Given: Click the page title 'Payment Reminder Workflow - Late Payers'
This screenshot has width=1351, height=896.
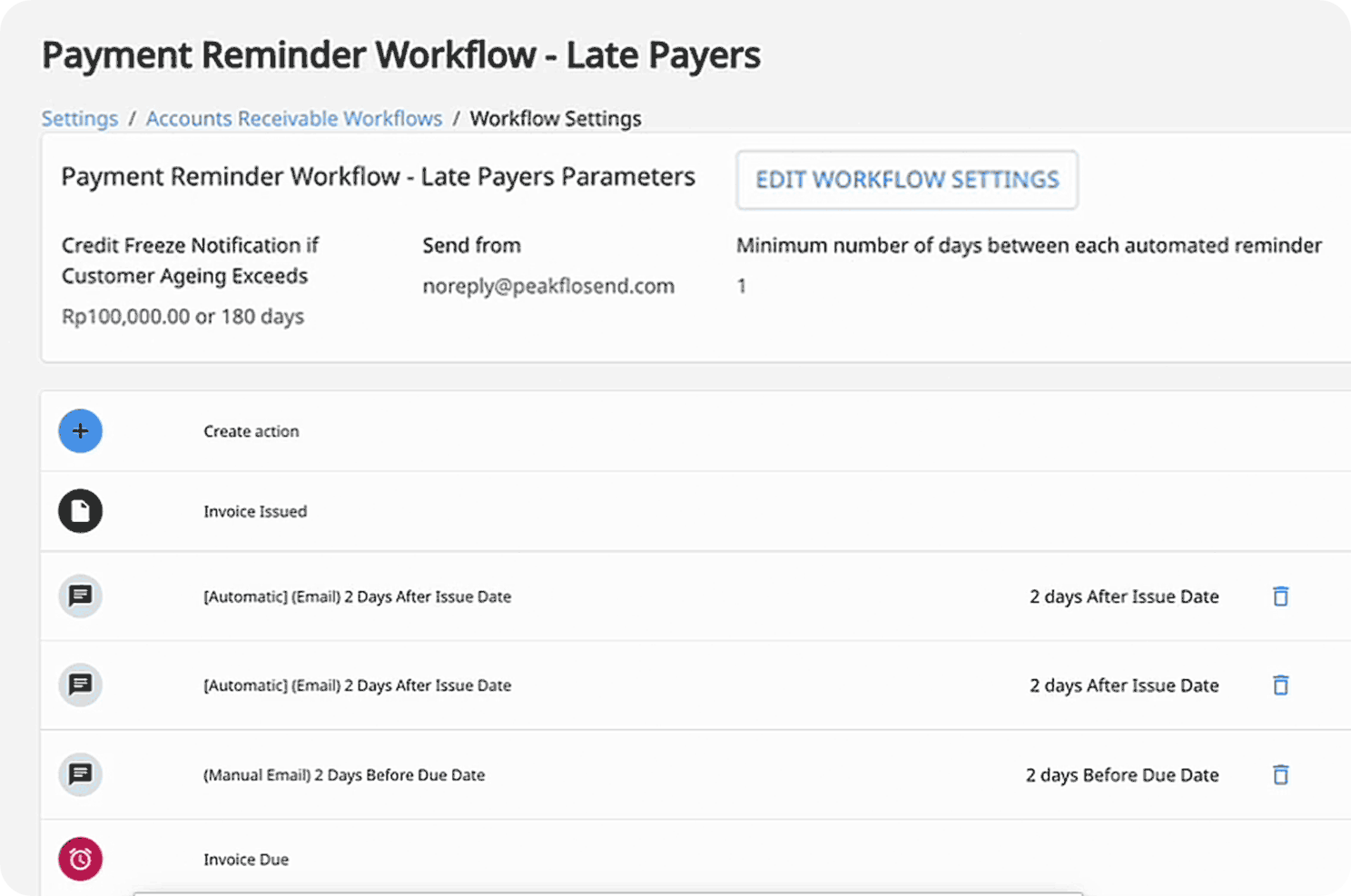Looking at the screenshot, I should tap(401, 55).
